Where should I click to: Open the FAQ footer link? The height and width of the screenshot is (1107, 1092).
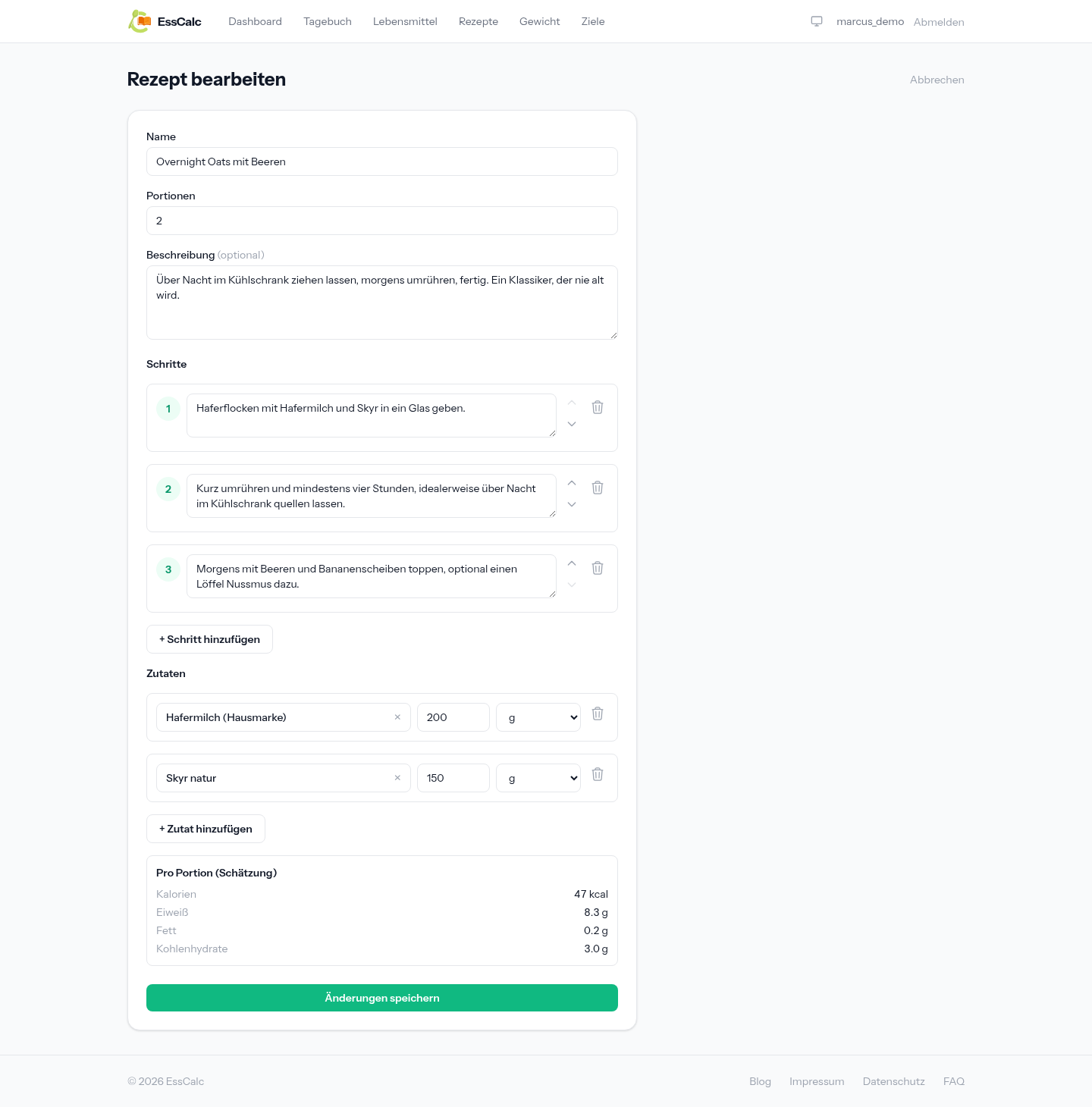click(954, 1081)
